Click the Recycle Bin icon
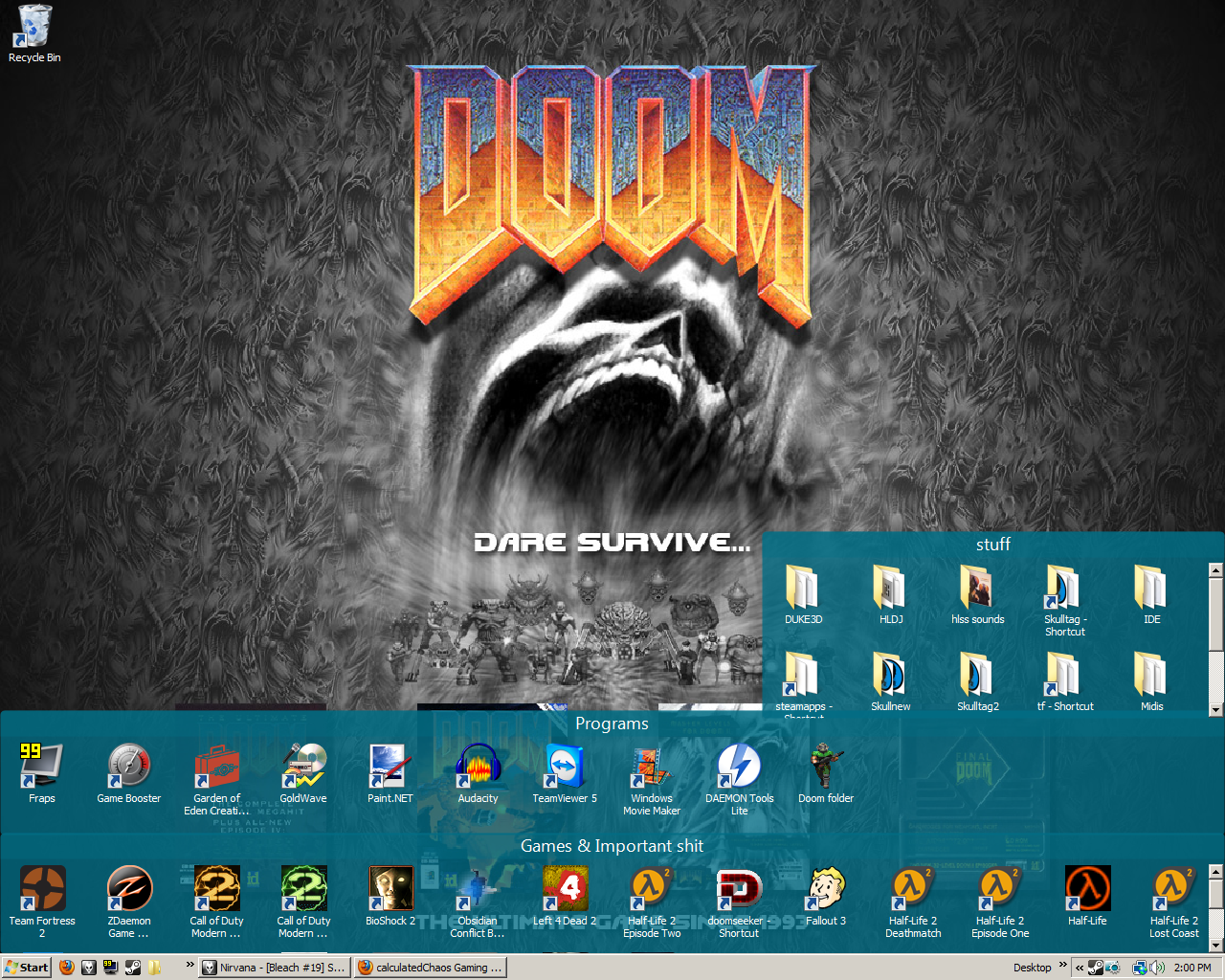The width and height of the screenshot is (1225, 980). [33, 27]
